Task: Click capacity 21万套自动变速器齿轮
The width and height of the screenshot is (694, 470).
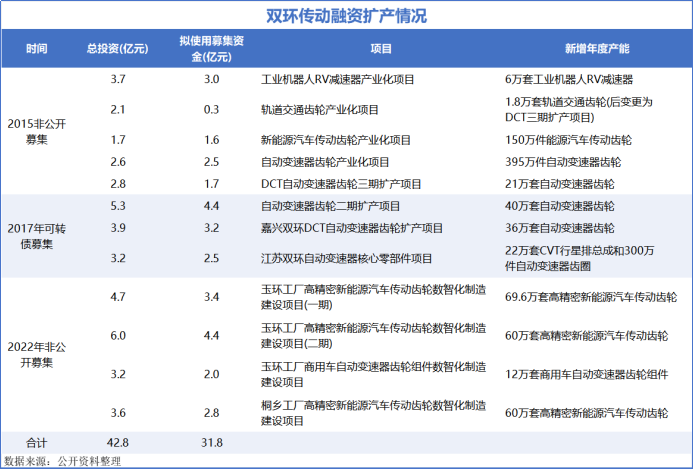Action: tap(559, 184)
